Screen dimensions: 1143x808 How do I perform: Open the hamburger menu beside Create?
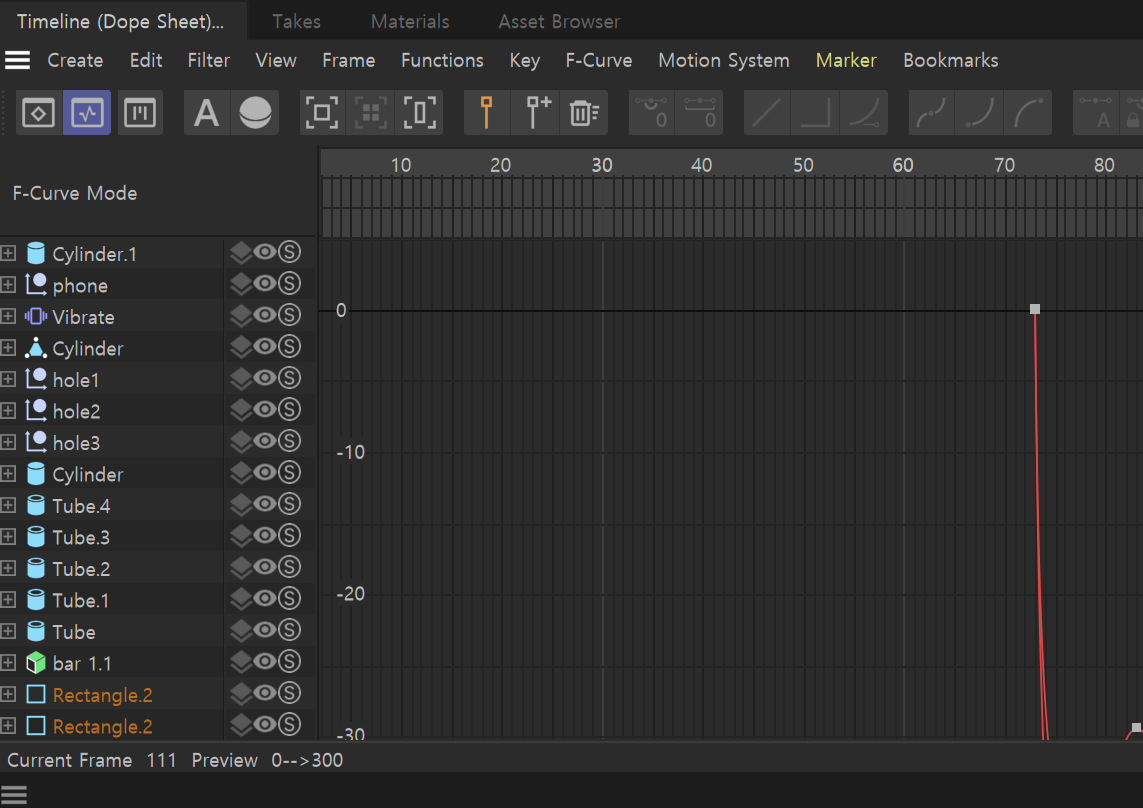point(18,60)
